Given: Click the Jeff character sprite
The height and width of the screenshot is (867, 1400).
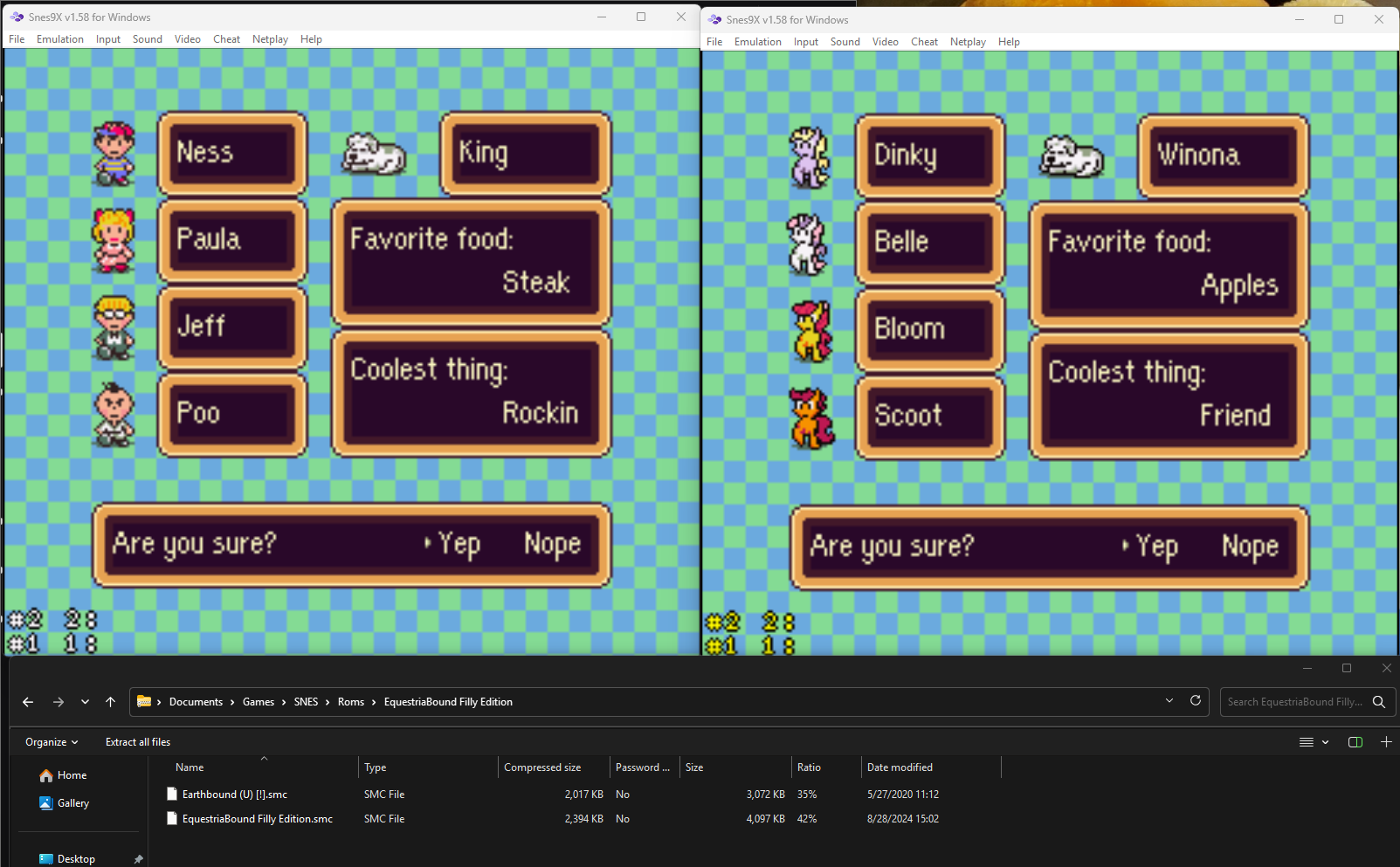Looking at the screenshot, I should coord(114,327).
